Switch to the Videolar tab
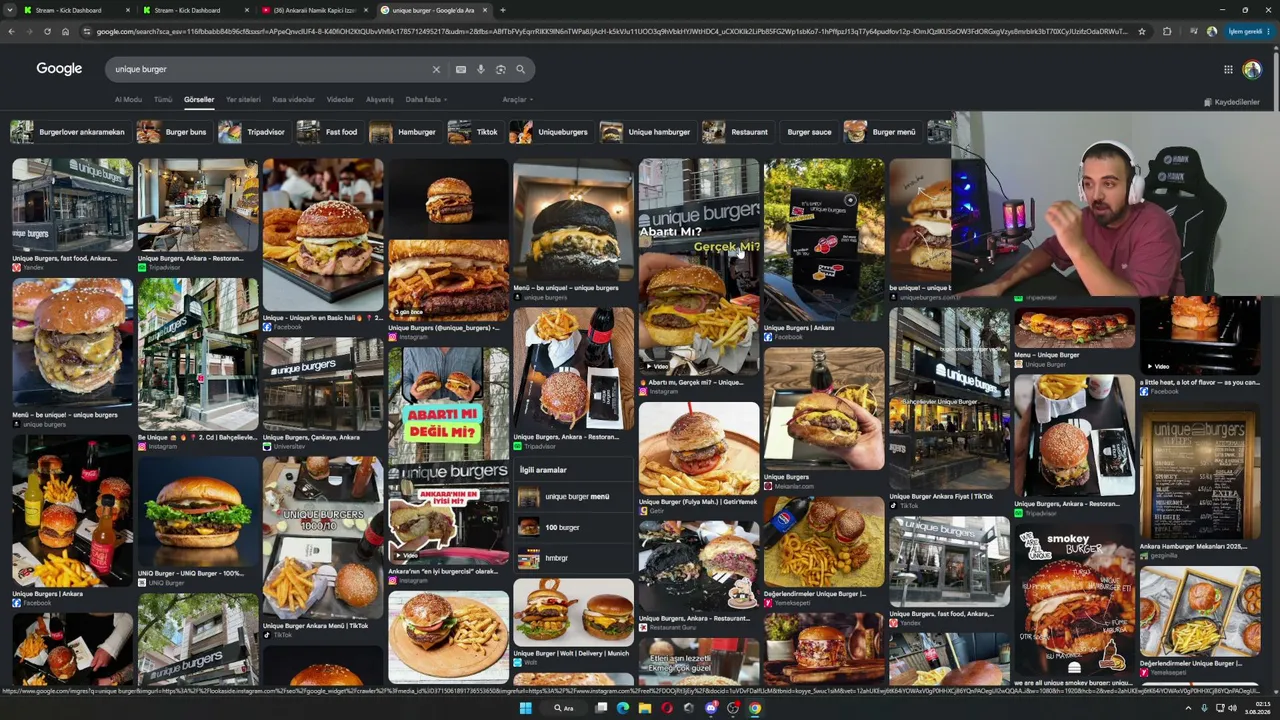 pos(340,100)
